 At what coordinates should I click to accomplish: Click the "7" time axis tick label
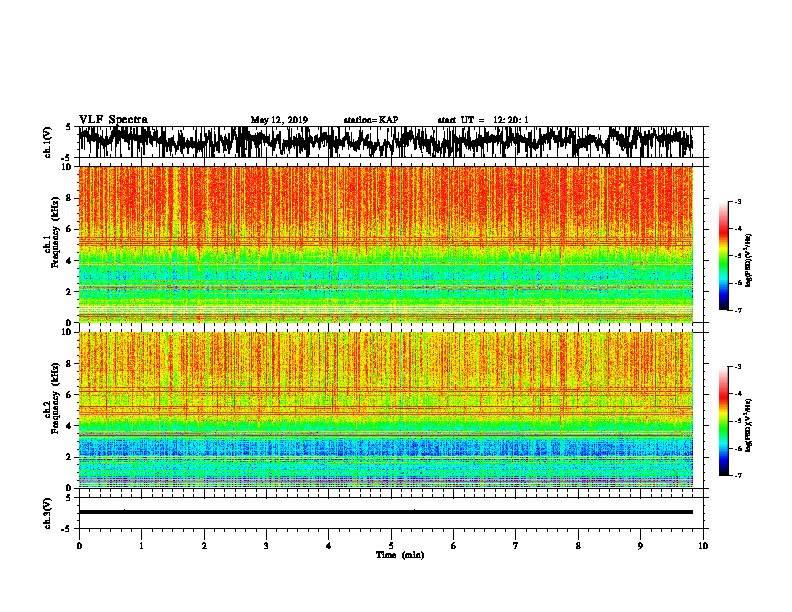tap(516, 546)
